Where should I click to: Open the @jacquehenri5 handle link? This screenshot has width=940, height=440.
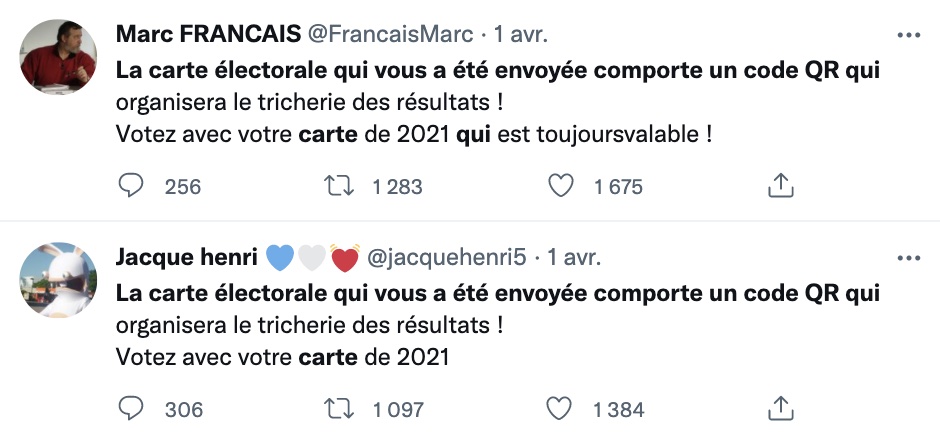pyautogui.click(x=447, y=258)
